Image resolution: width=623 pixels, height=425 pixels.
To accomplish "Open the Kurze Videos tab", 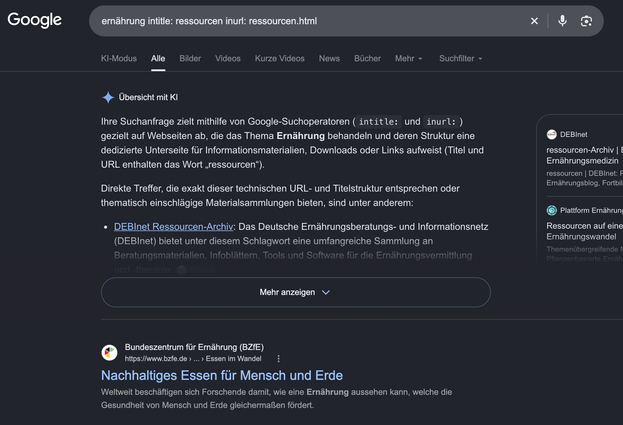I will (x=279, y=58).
